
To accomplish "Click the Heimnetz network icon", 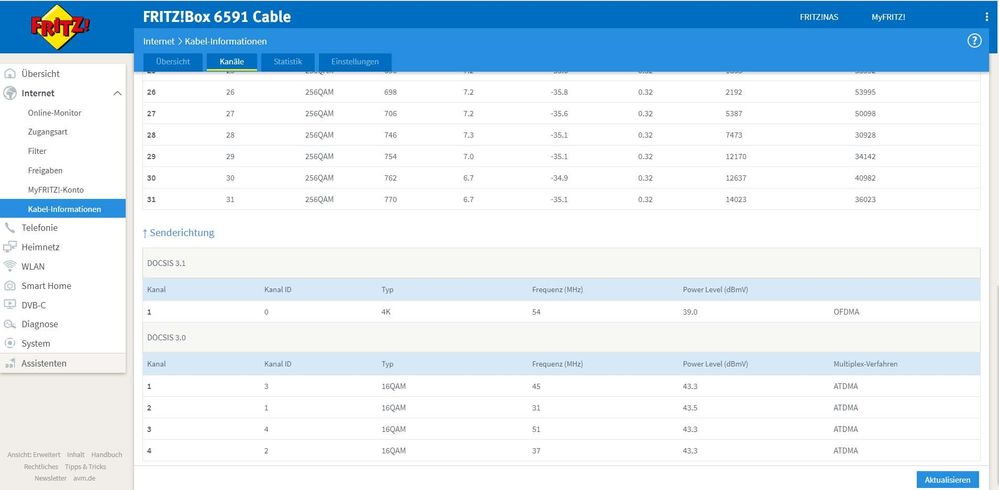I will coord(11,247).
